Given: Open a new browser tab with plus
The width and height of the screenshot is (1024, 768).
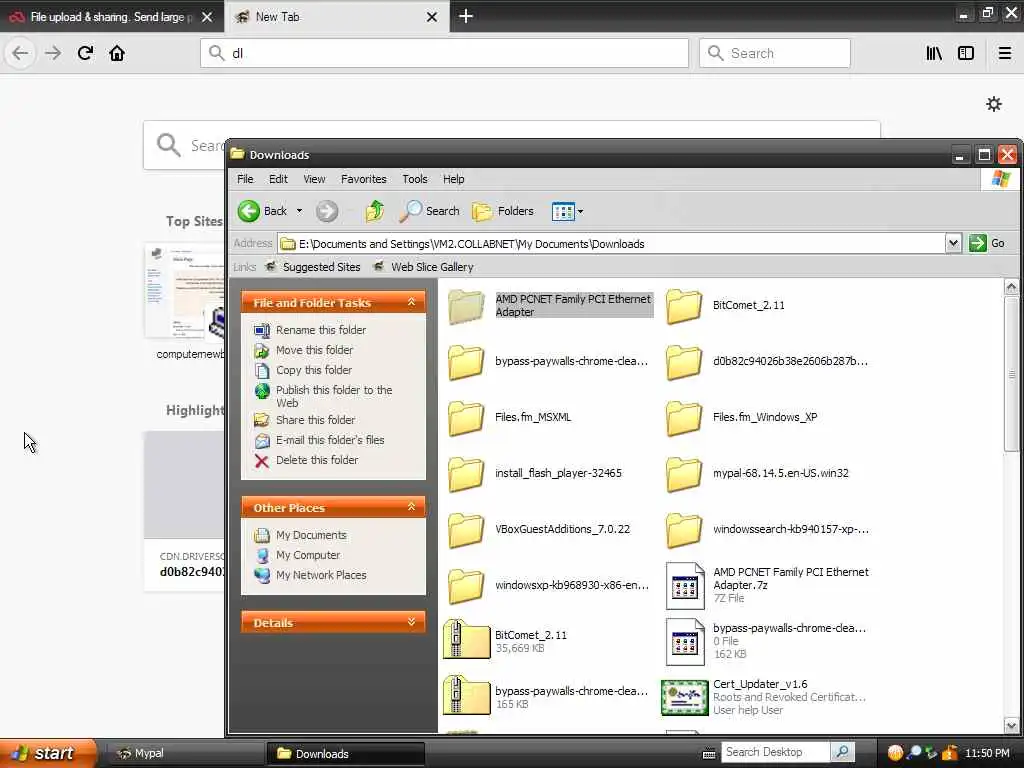Looking at the screenshot, I should (466, 16).
